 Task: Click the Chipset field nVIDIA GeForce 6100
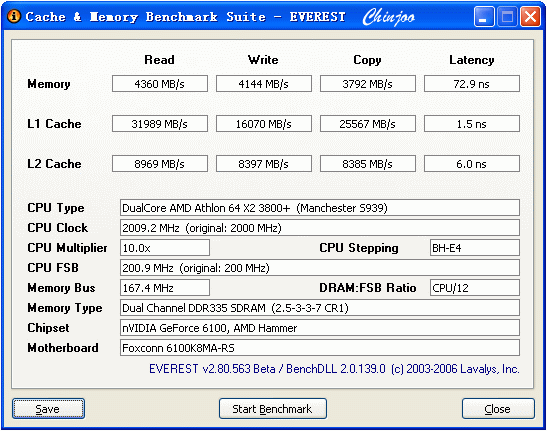(320, 328)
